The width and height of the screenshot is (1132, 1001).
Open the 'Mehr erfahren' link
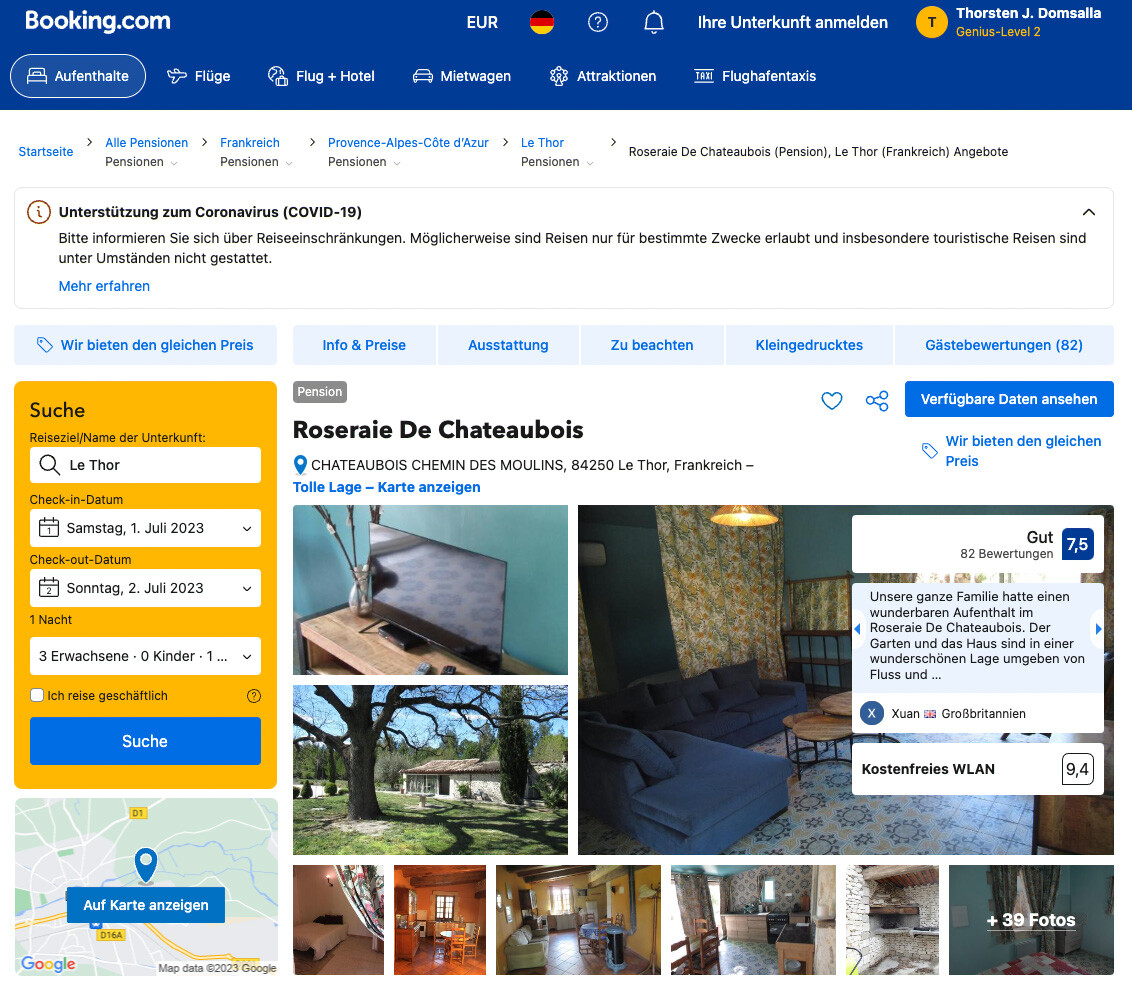pyautogui.click(x=104, y=286)
